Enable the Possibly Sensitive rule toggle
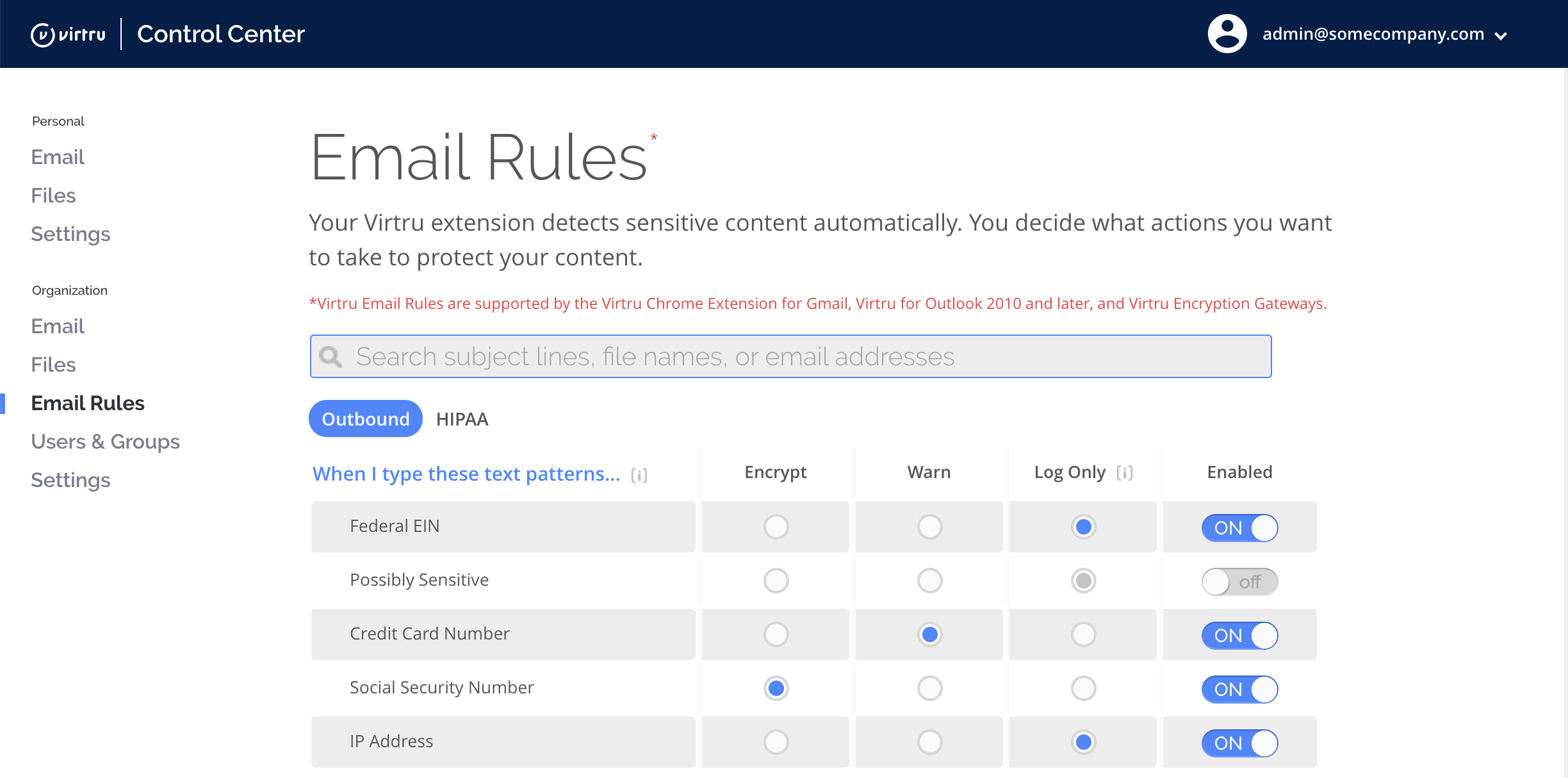1568x778 pixels. click(1239, 582)
